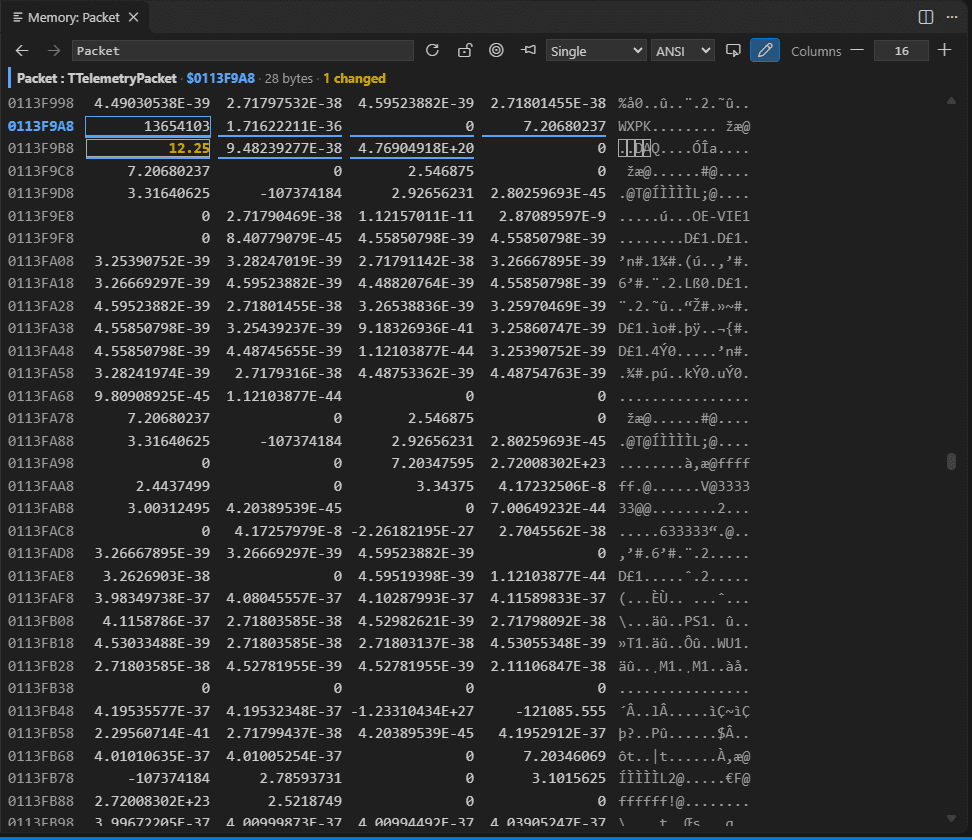This screenshot has width=972, height=840.
Task: Click the scroll up arrow
Action: [952, 100]
